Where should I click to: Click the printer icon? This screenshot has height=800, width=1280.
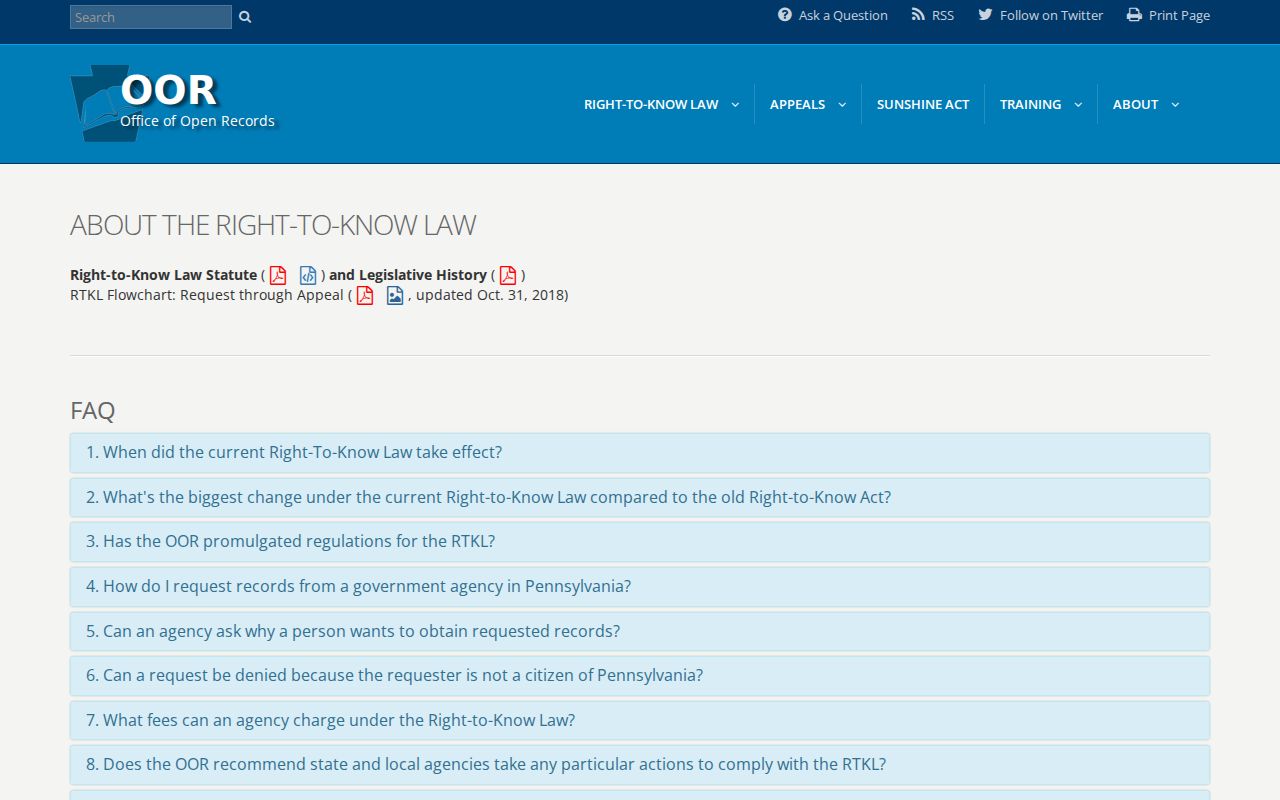tap(1134, 15)
